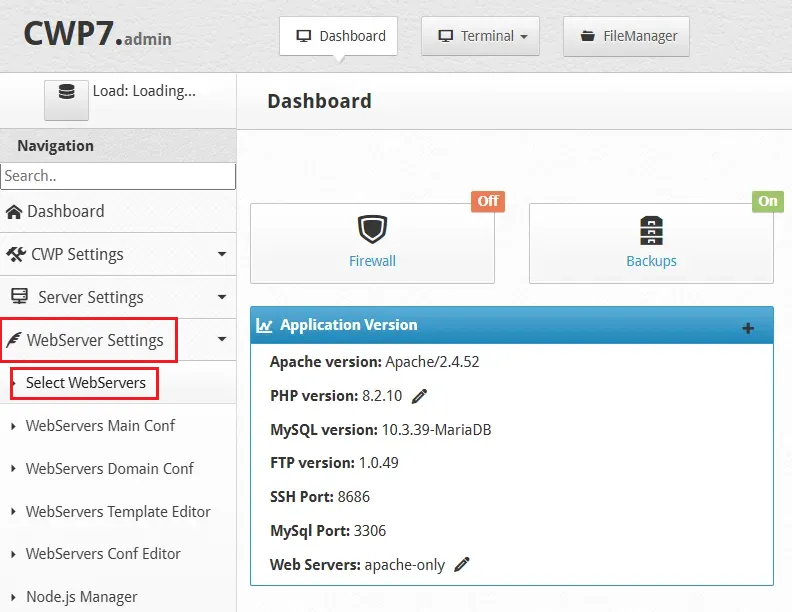Click the monitor icon in Terminal button
Image resolution: width=792 pixels, height=612 pixels.
pyautogui.click(x=446, y=36)
